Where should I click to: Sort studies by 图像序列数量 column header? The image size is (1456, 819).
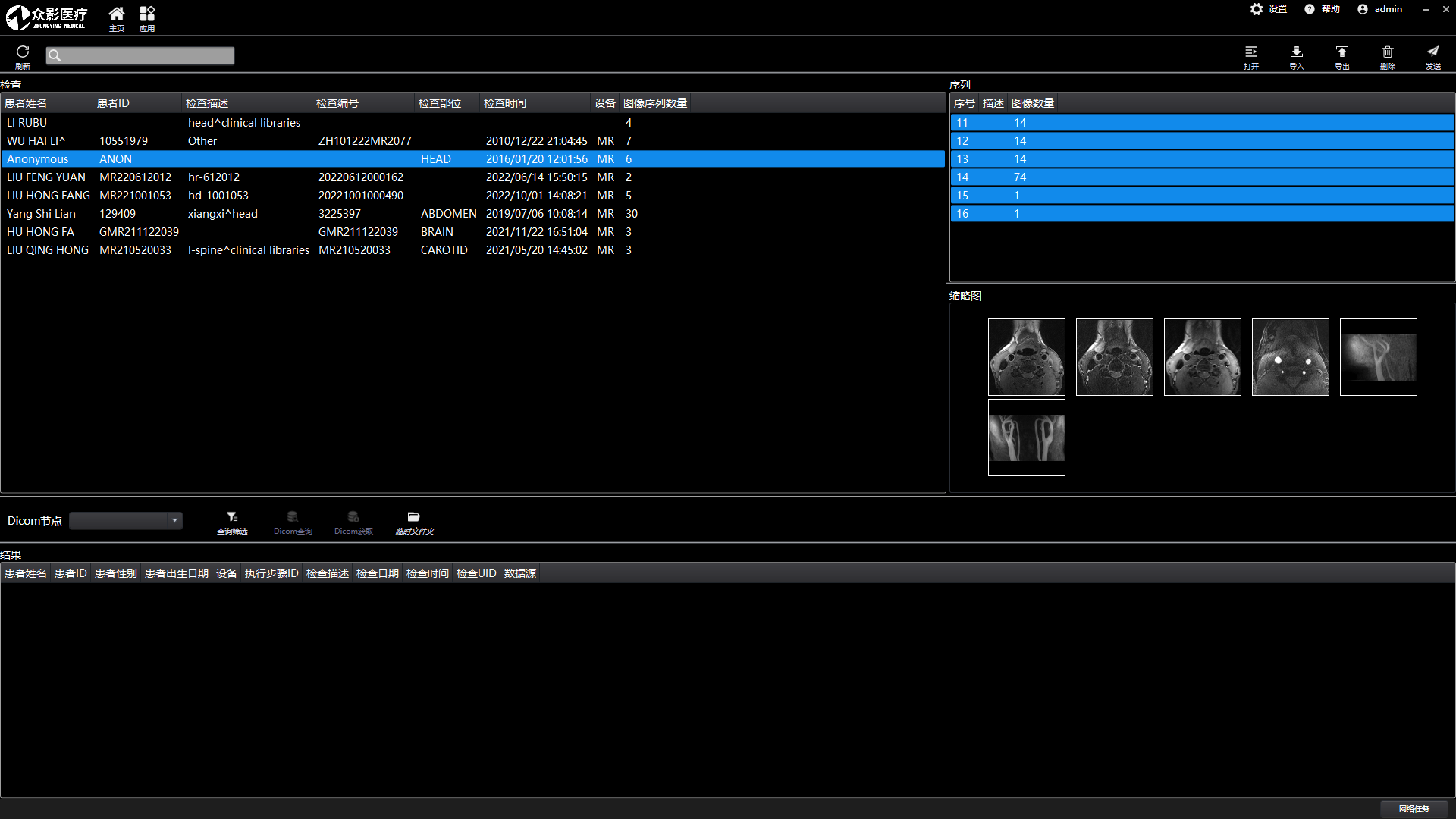coord(655,103)
